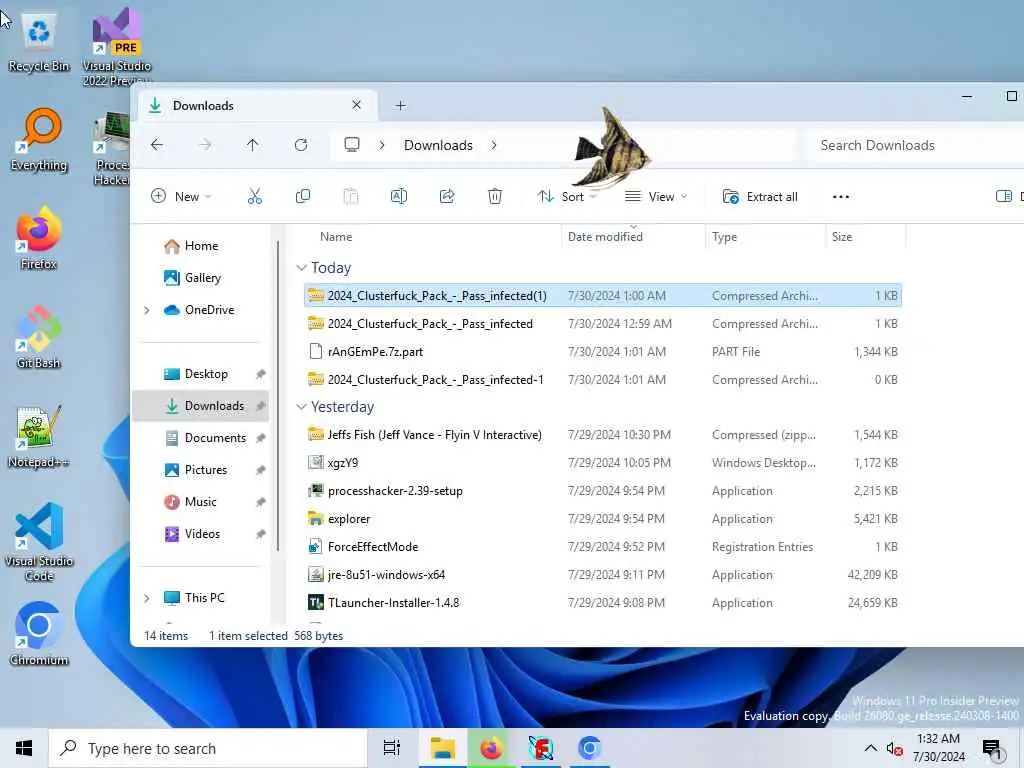The image size is (1024, 768).
Task: Select jre-8u51-windows-x64 installer
Action: click(x=603, y=575)
